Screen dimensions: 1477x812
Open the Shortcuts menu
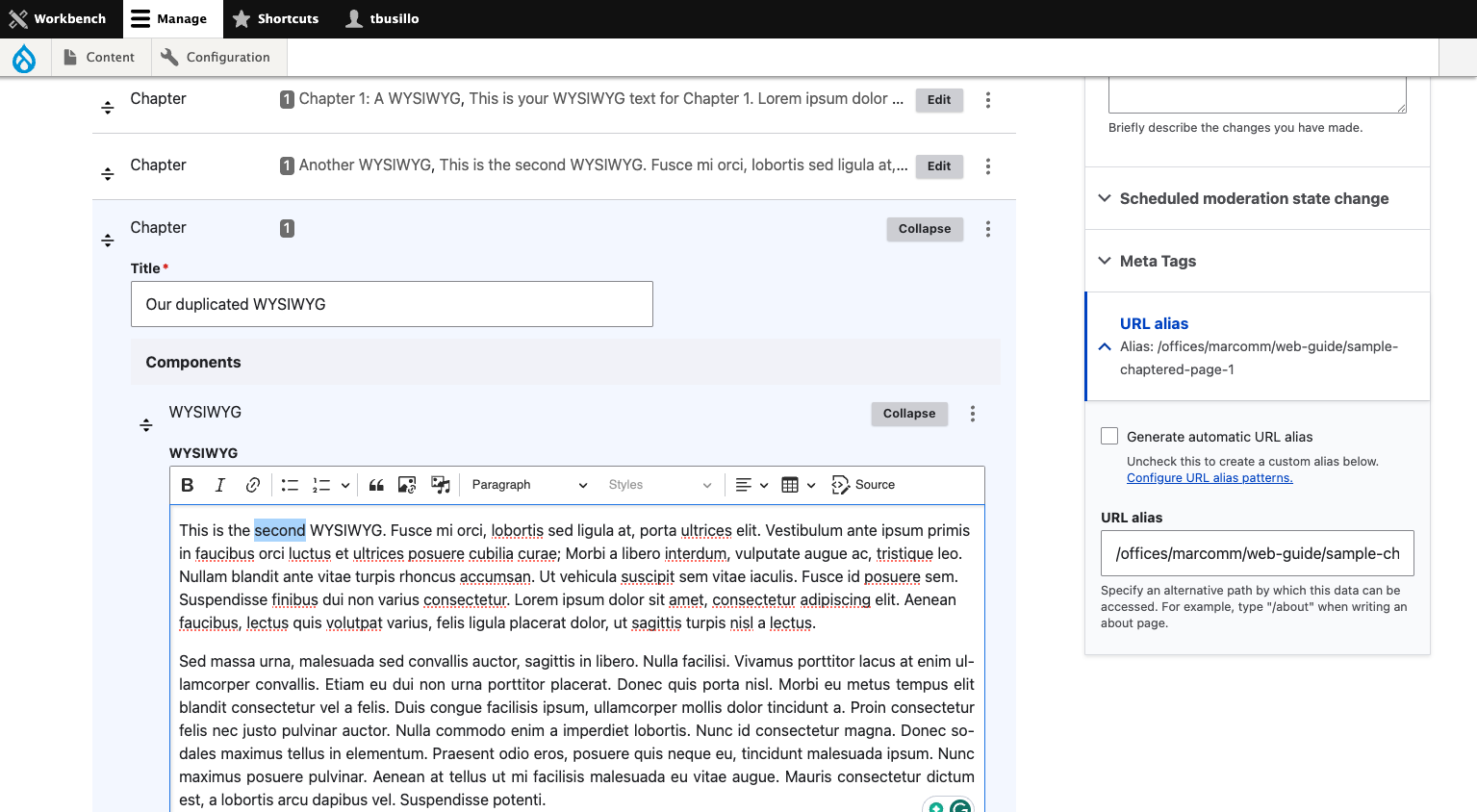click(276, 18)
